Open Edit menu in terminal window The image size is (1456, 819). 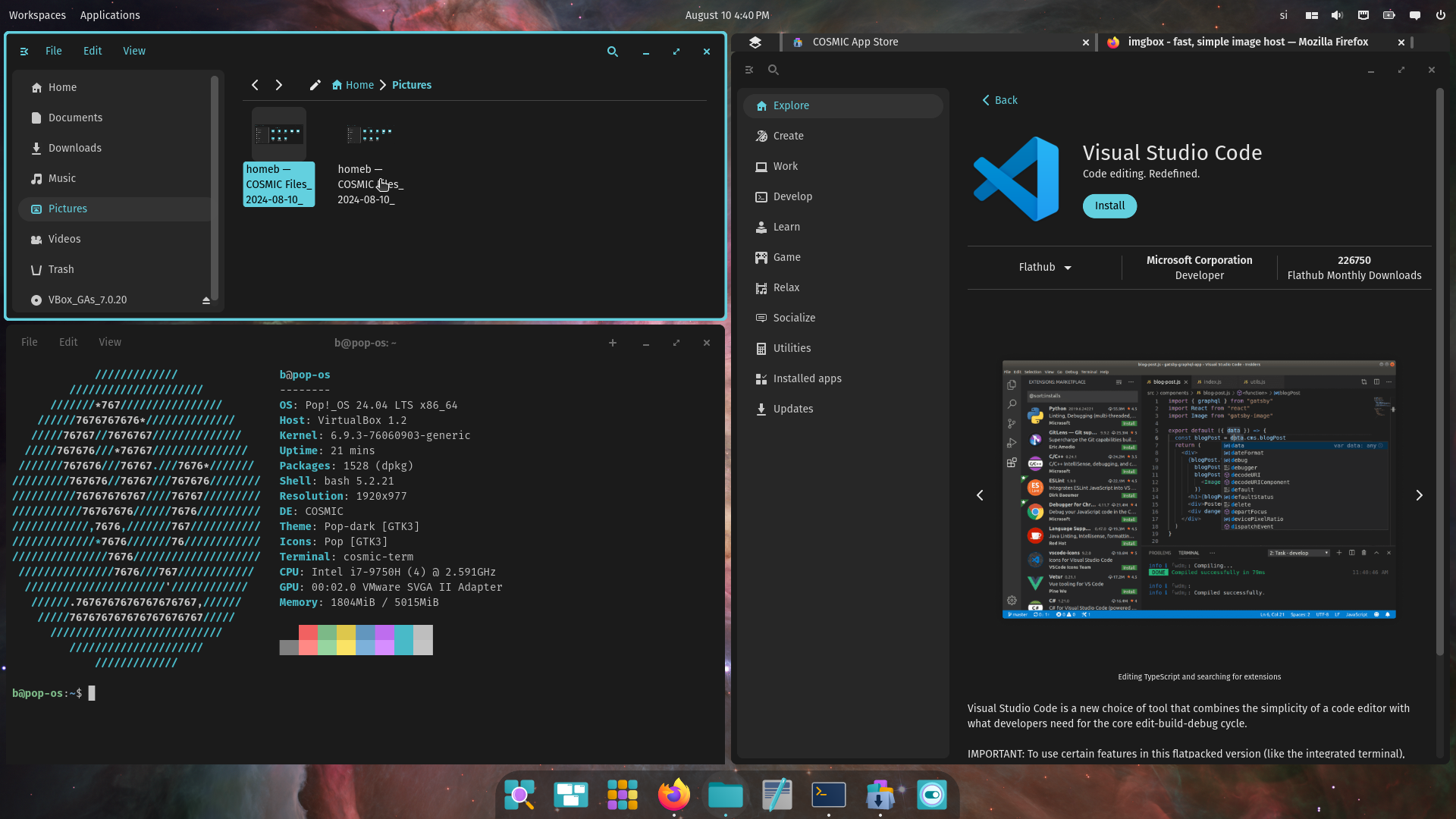pos(68,342)
